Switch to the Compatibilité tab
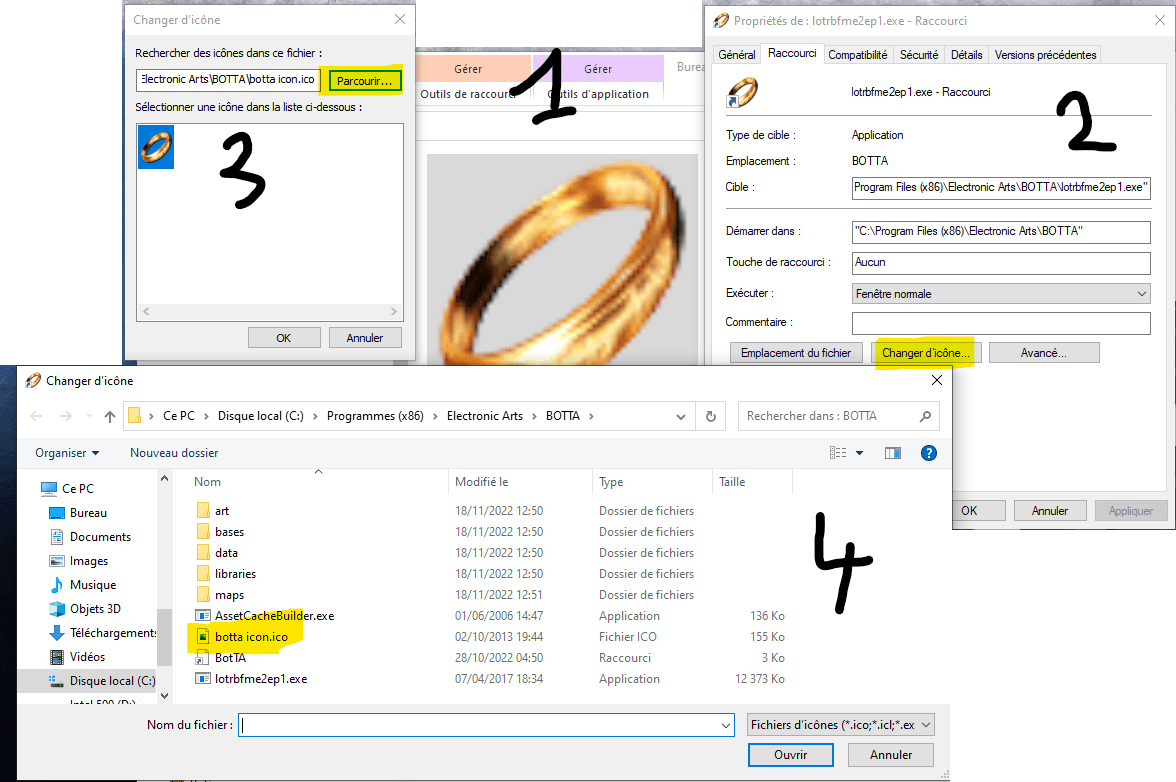 pos(857,55)
